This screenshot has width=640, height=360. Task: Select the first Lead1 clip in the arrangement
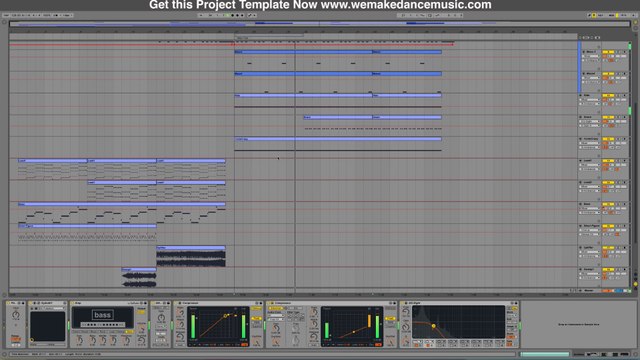tap(53, 161)
